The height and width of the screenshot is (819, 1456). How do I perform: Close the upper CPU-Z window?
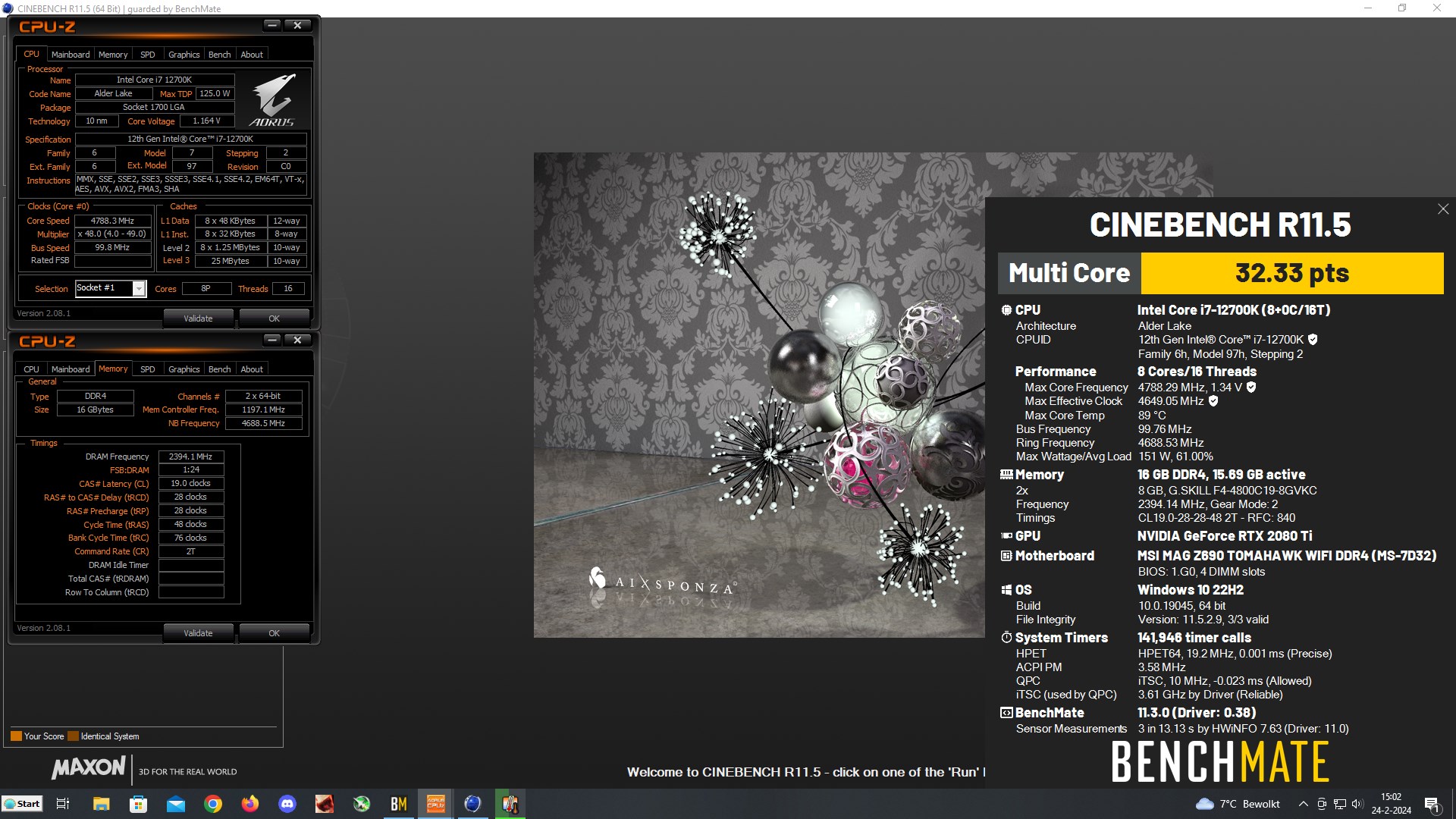(297, 25)
